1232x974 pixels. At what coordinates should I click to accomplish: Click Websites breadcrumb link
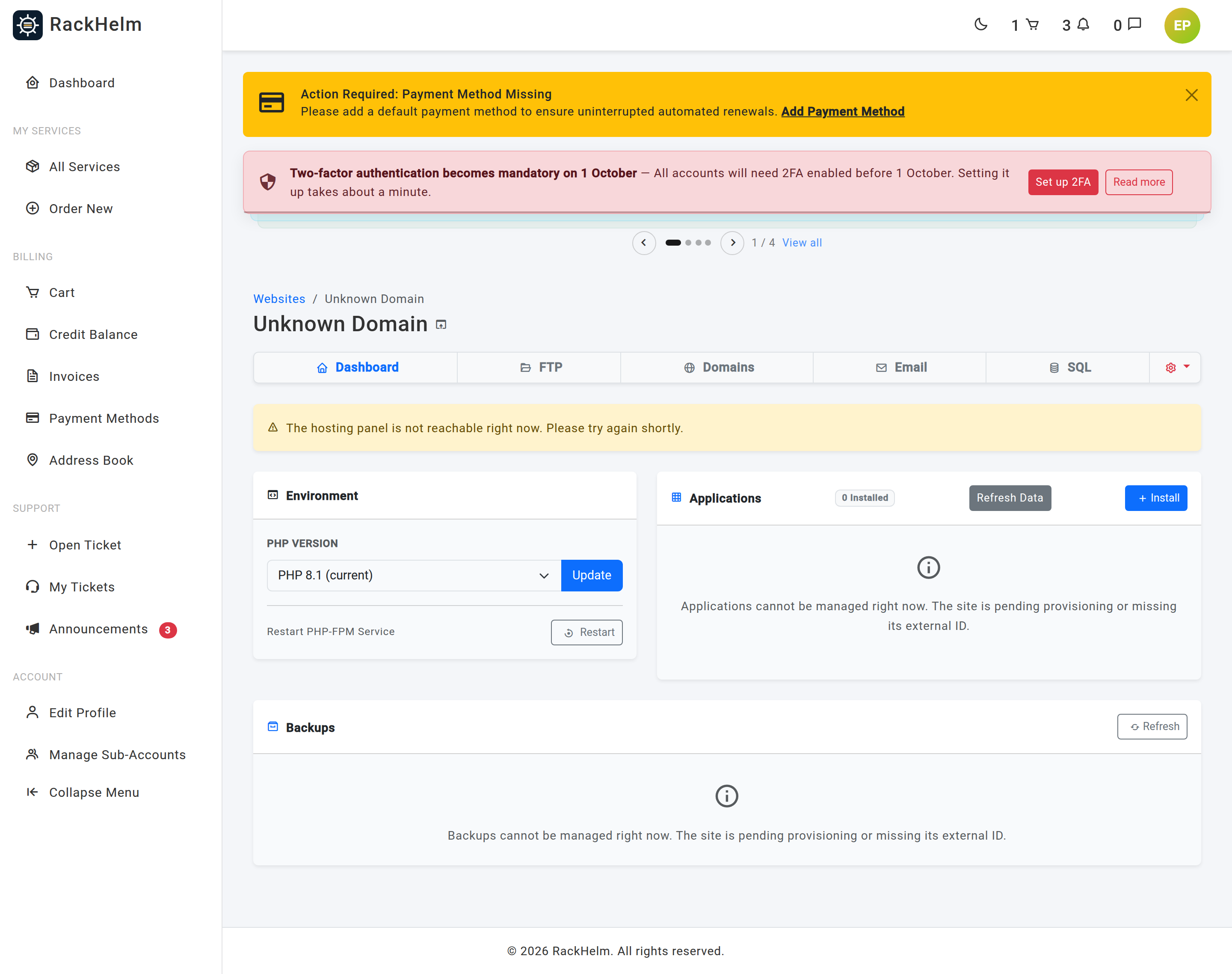click(x=279, y=299)
